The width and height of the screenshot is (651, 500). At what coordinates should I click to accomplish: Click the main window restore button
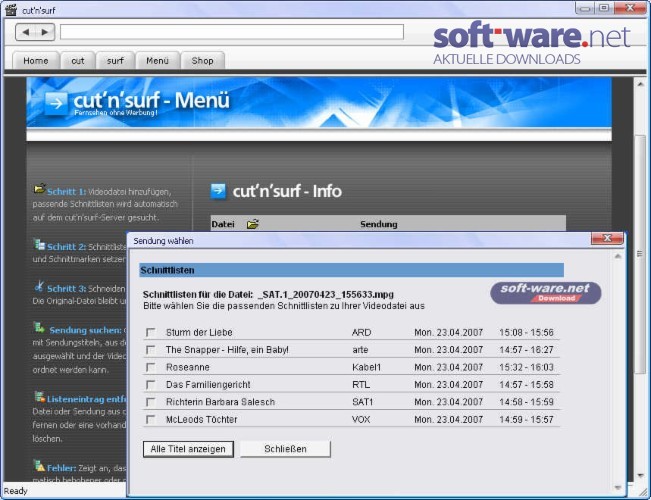[604, 8]
